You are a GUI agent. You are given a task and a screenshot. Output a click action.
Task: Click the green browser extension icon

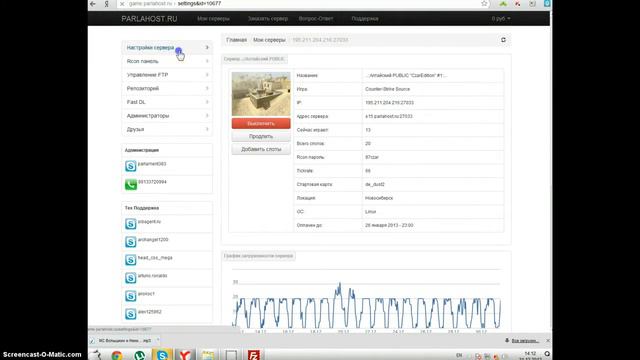503,3
